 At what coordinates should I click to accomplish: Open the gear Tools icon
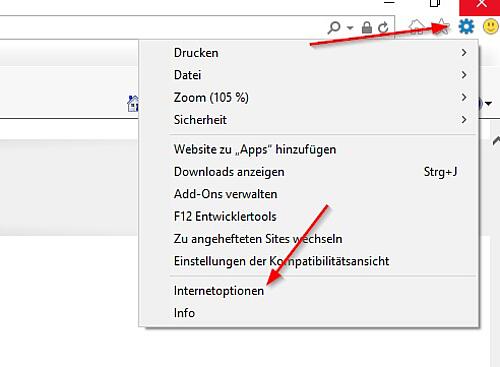[x=466, y=26]
